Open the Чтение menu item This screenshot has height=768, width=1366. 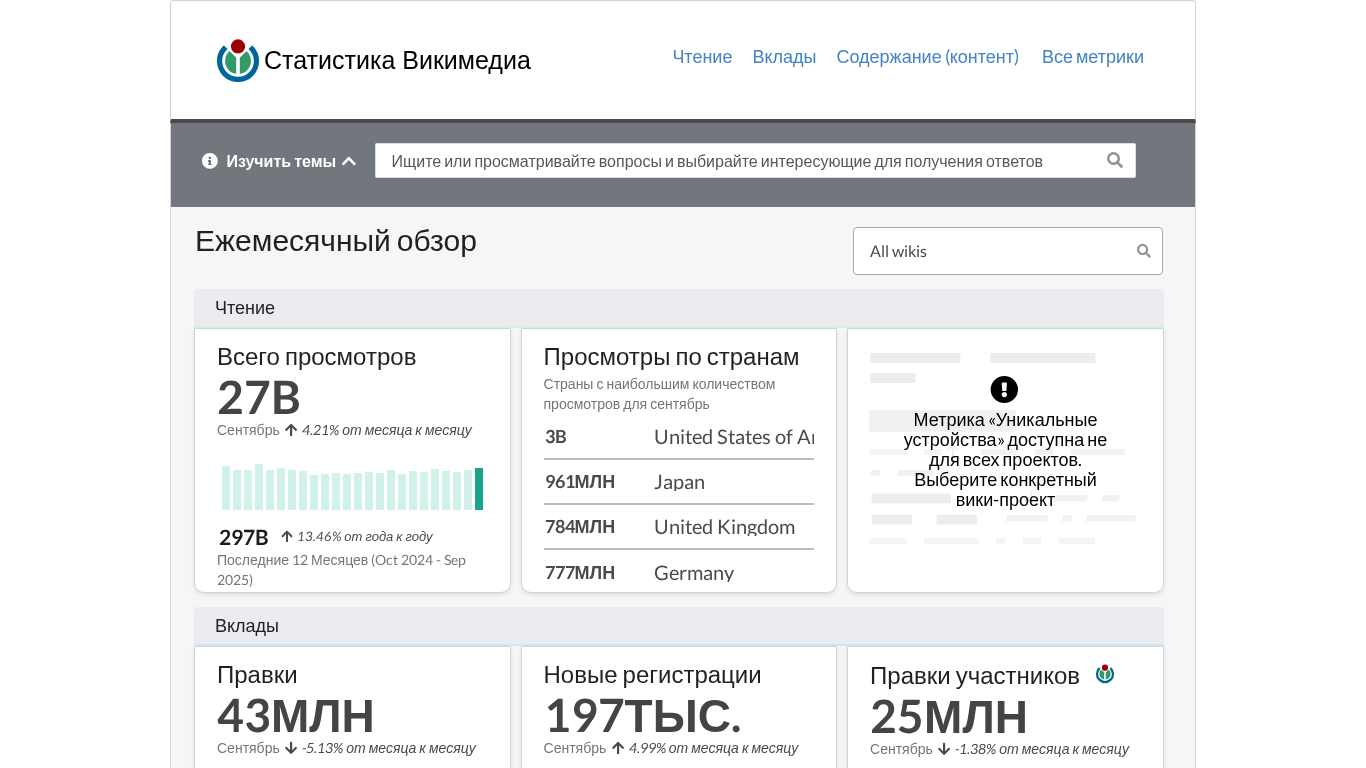(702, 57)
